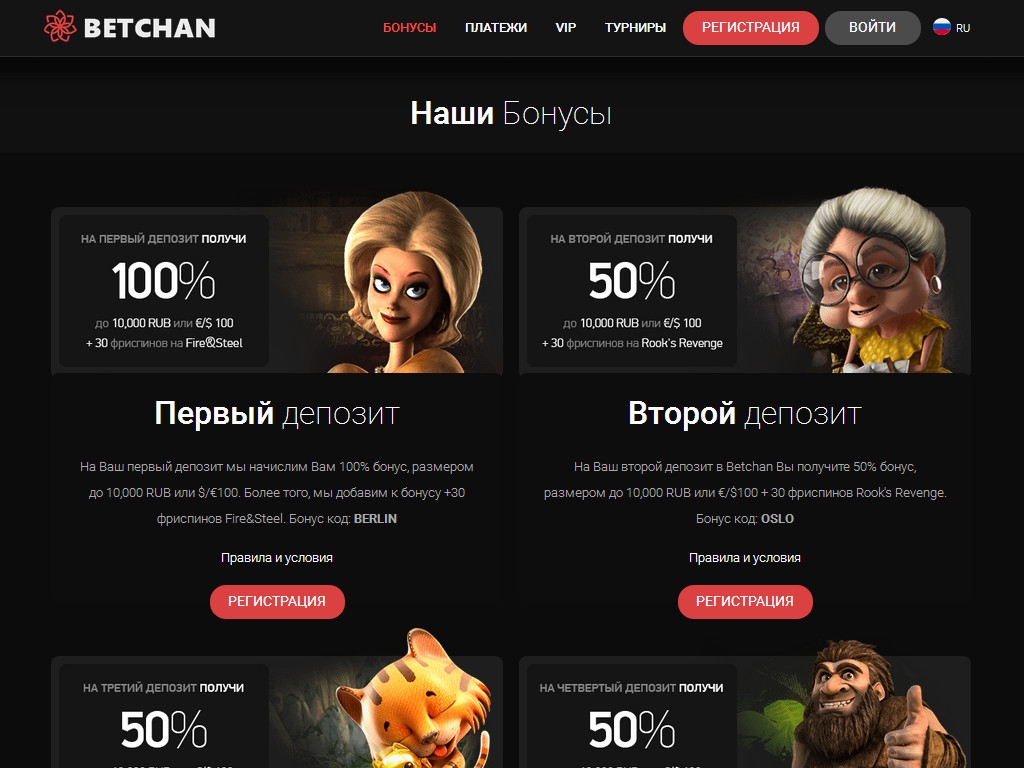Click the header РЕГИСТРАЦИЯ button
The image size is (1024, 768).
coord(750,27)
